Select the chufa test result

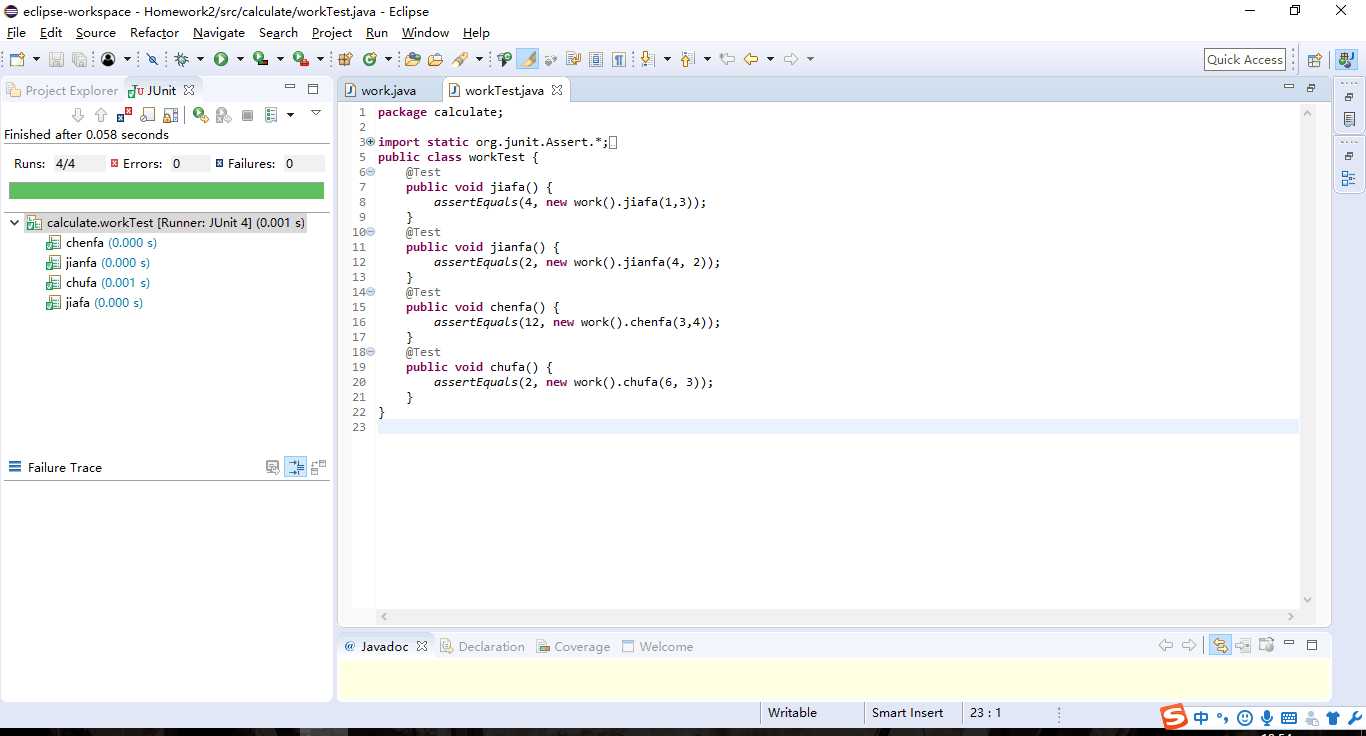tap(98, 283)
